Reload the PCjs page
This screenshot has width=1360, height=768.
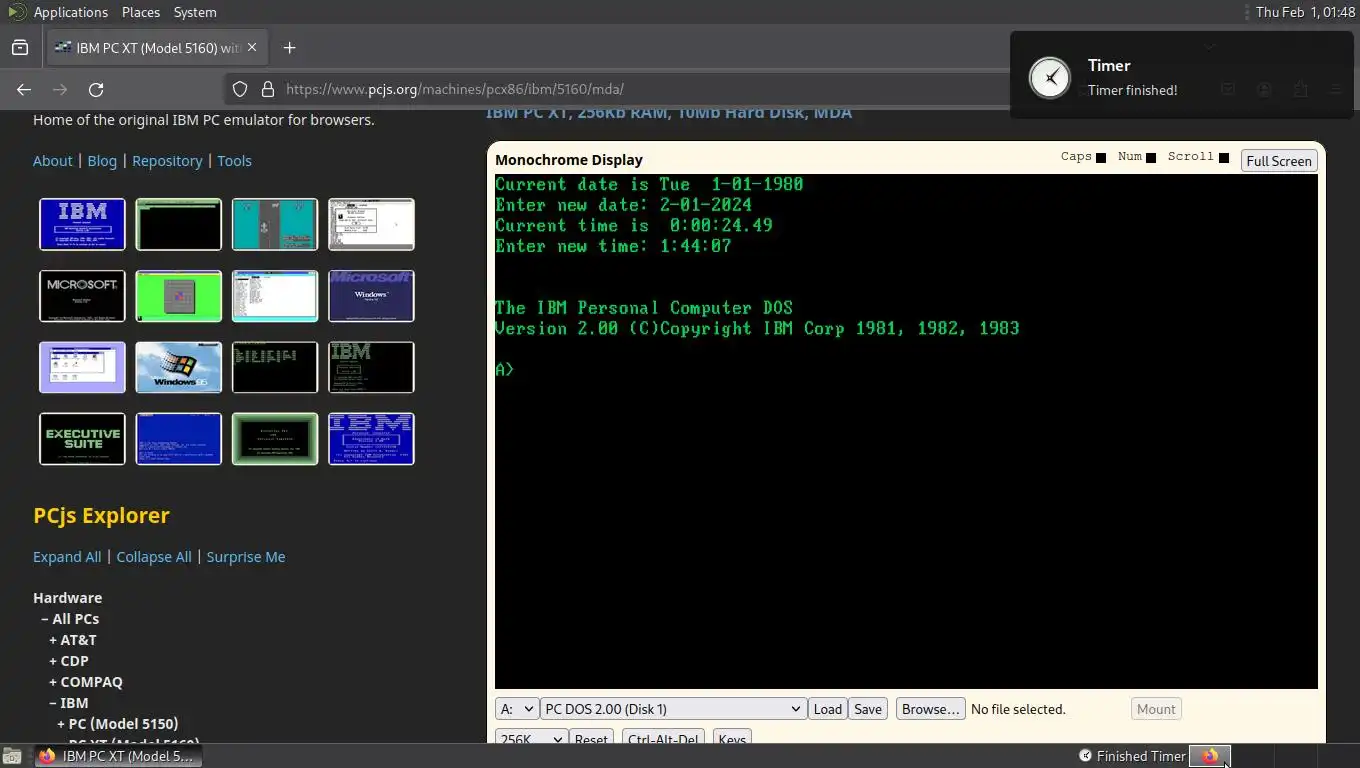96,89
